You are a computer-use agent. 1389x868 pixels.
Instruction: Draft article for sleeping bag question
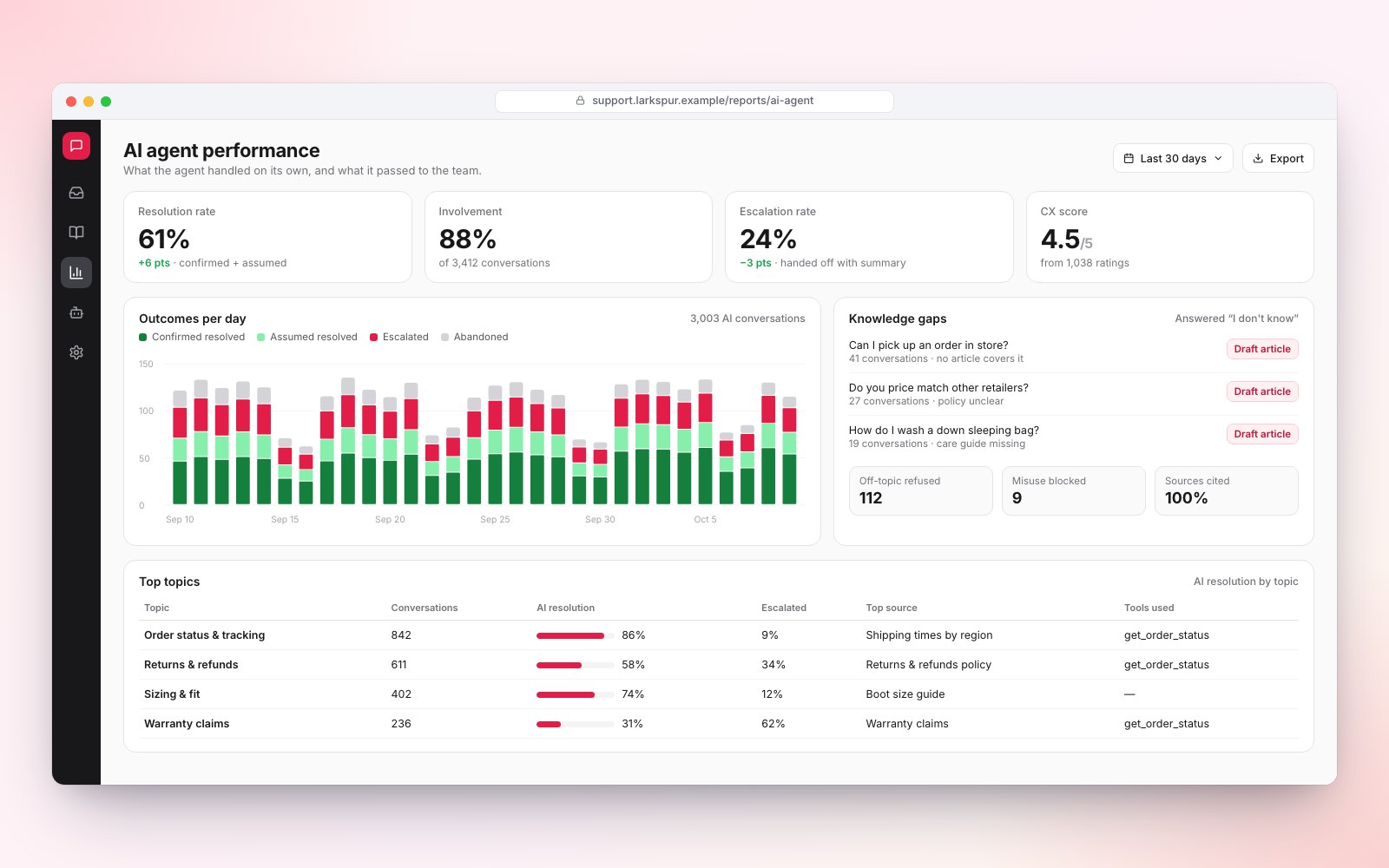[x=1262, y=434]
